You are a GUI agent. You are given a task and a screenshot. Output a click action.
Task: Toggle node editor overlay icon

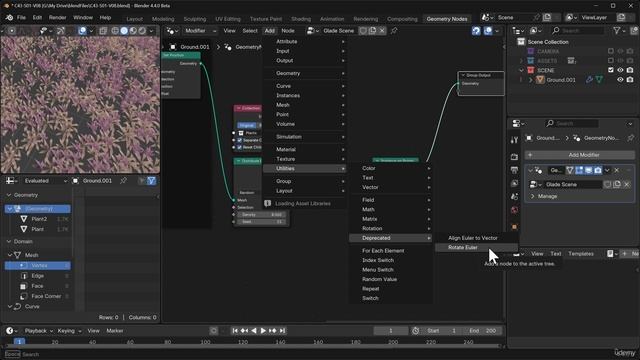(x=488, y=31)
